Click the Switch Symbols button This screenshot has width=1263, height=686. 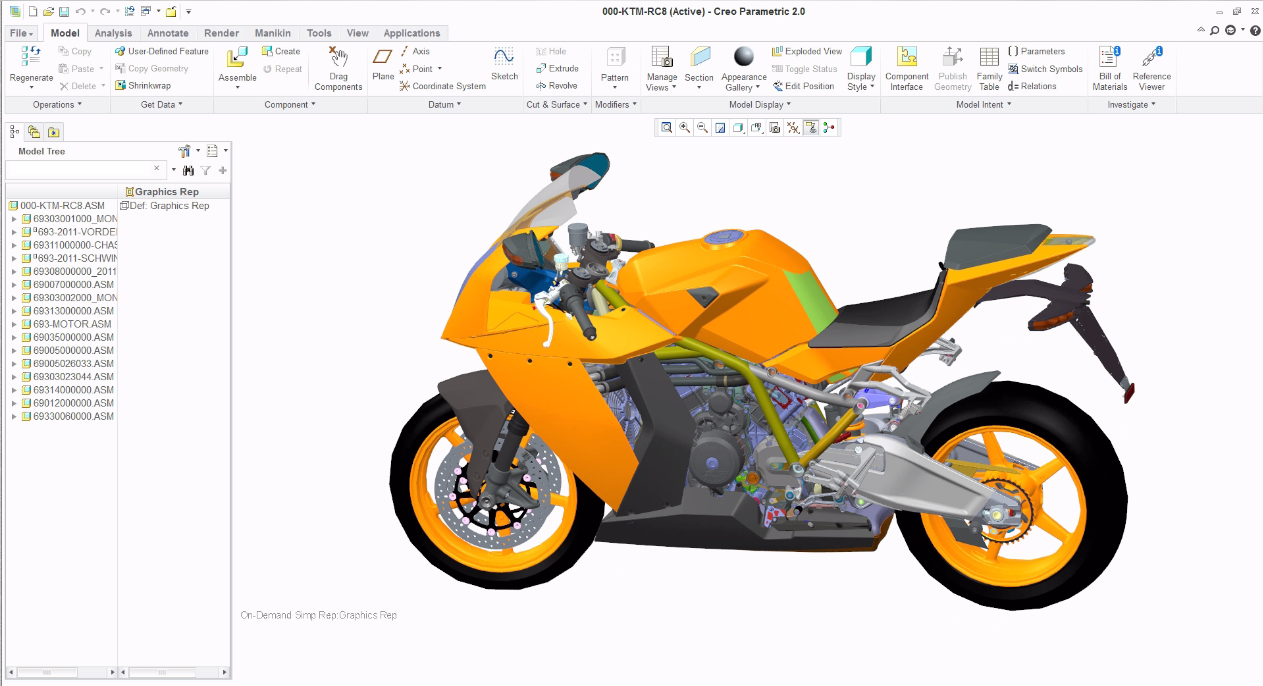pos(1045,69)
